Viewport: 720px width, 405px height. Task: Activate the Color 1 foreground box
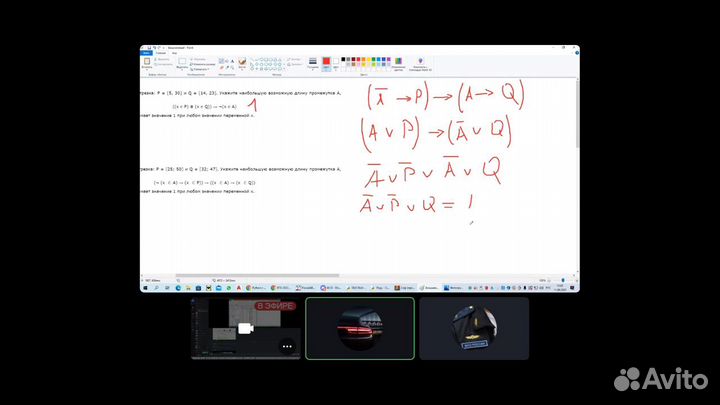click(x=326, y=62)
